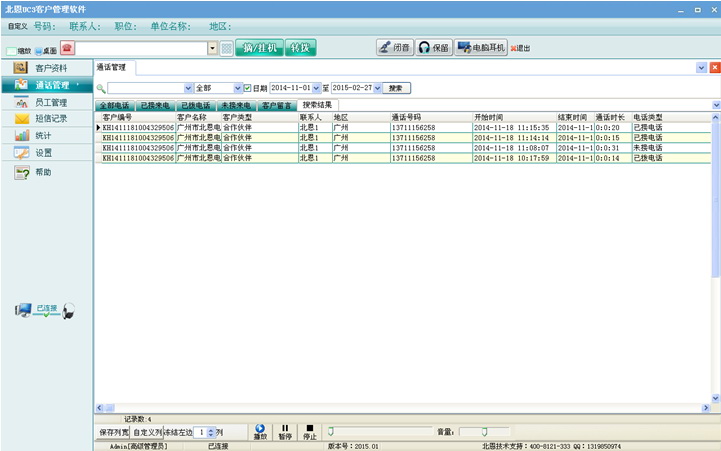The height and width of the screenshot is (451, 721).
Task: Sort by 电话类型 column header
Action: click(671, 117)
